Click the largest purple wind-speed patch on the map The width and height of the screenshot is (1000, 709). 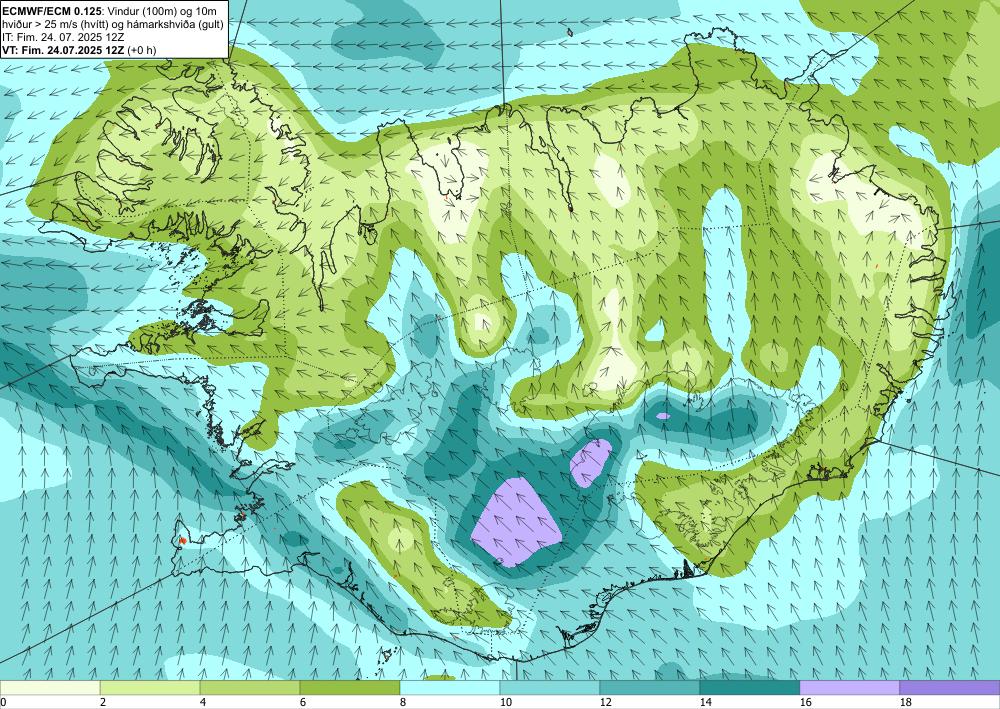click(516, 522)
